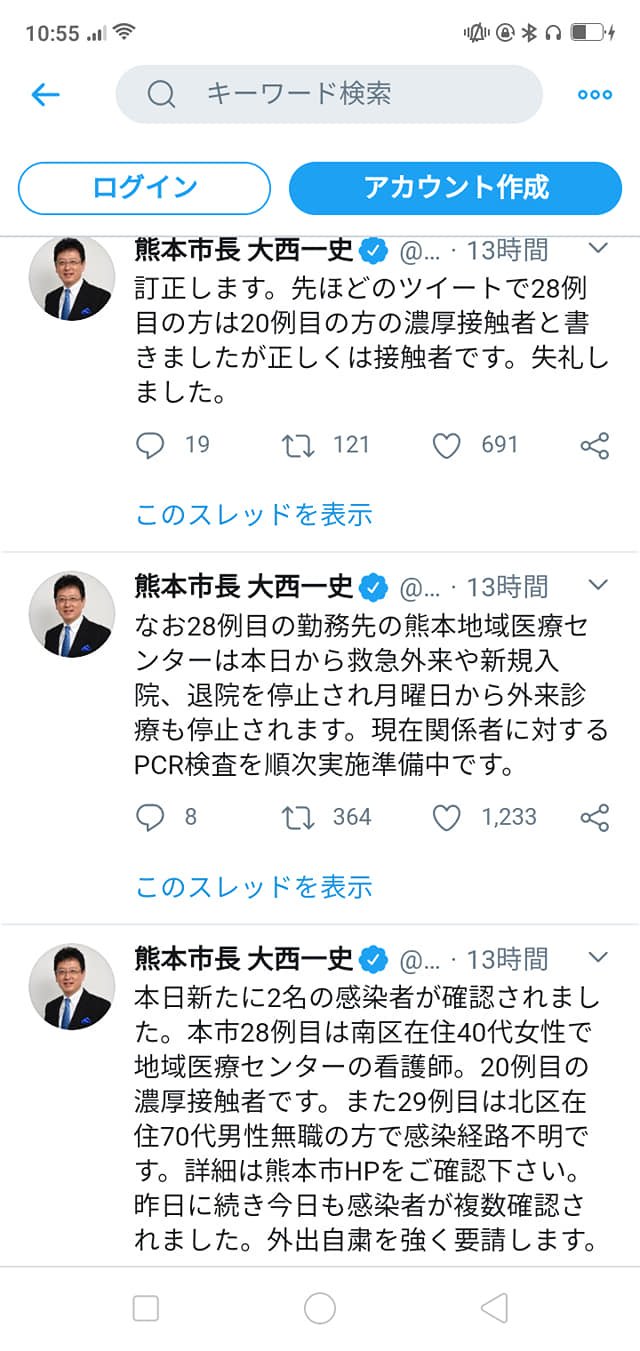
Task: Tap the Android home circle button
Action: [x=320, y=1307]
